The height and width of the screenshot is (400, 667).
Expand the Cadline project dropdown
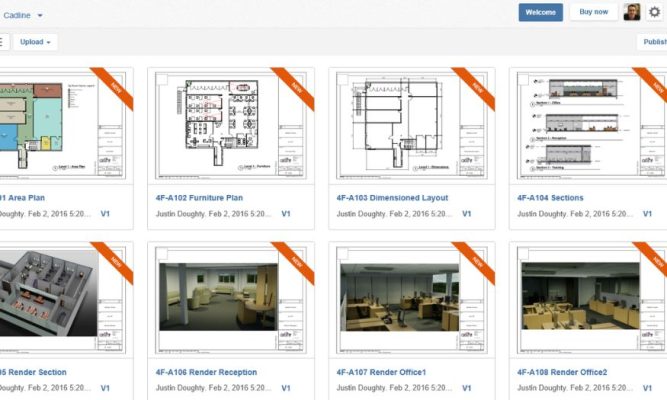[40, 16]
